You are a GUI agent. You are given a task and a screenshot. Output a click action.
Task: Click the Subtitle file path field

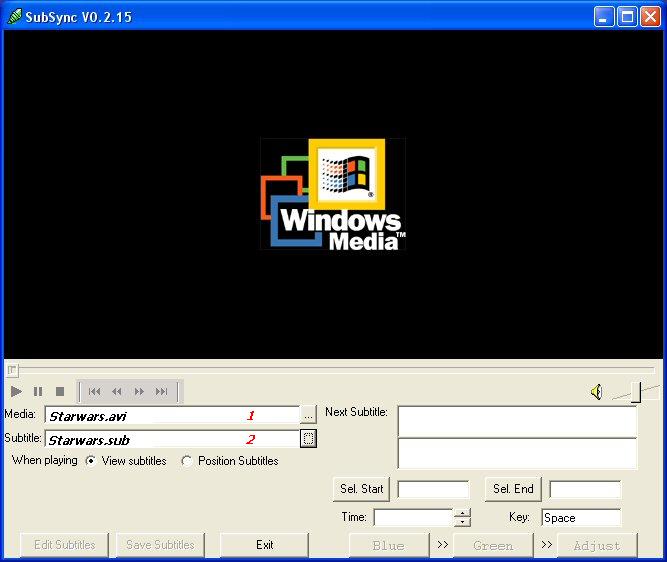pyautogui.click(x=172, y=439)
